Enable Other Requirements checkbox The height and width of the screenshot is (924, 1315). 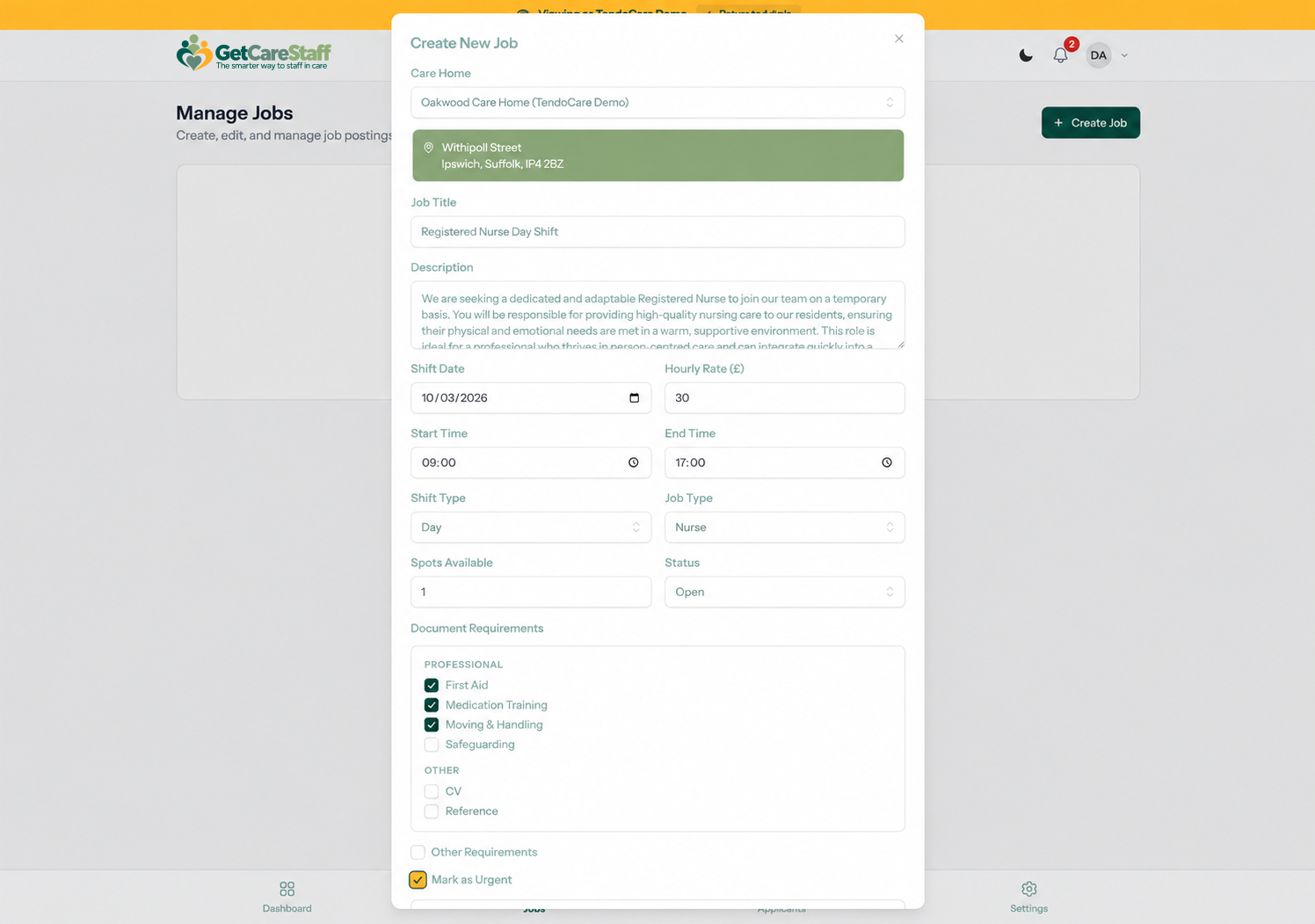418,852
